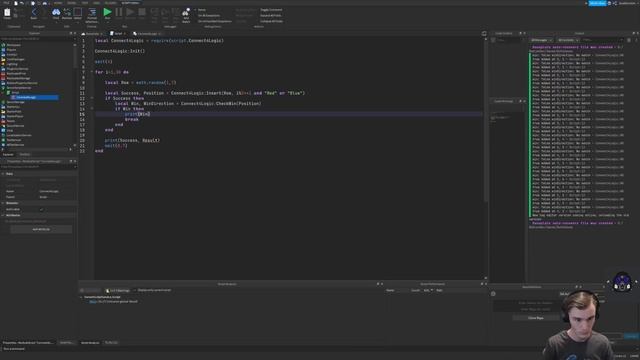The image size is (640, 360).
Task: Click the Add Watch binoculars icon
Action: (186, 15)
